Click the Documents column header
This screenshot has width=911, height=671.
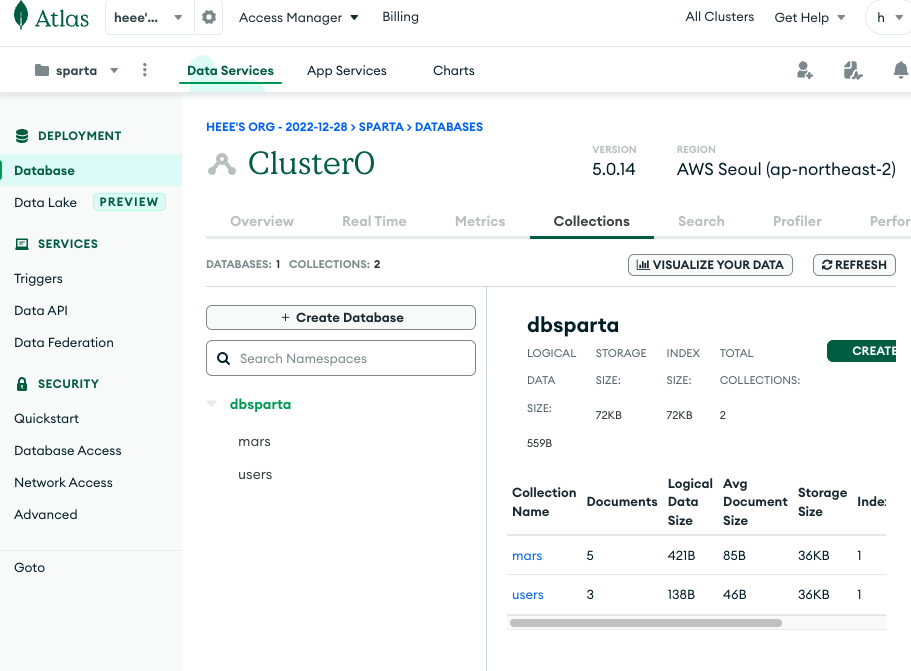coord(622,502)
